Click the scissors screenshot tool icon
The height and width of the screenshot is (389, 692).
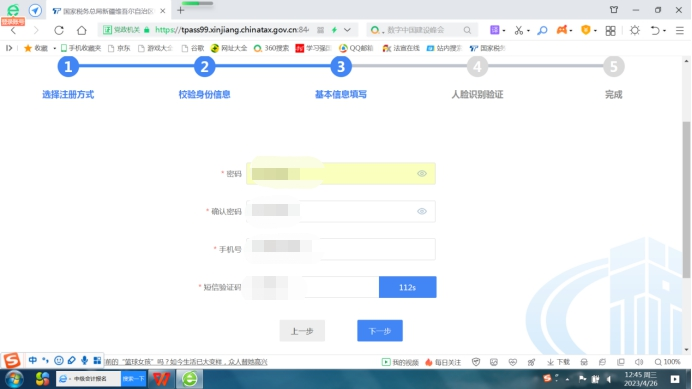[519, 30]
